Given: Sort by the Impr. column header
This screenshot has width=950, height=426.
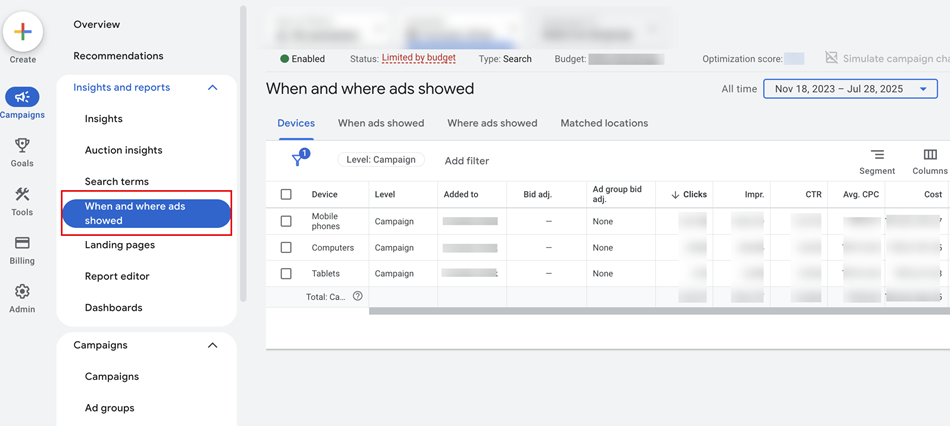Looking at the screenshot, I should (754, 195).
